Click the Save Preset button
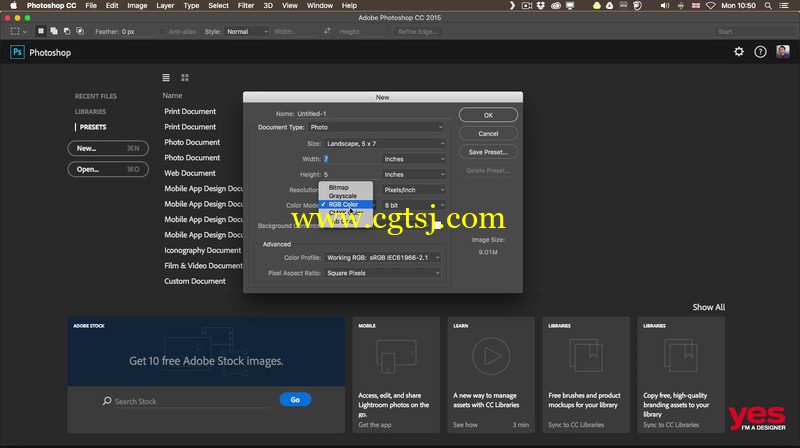Image resolution: width=800 pixels, height=448 pixels. (488, 152)
